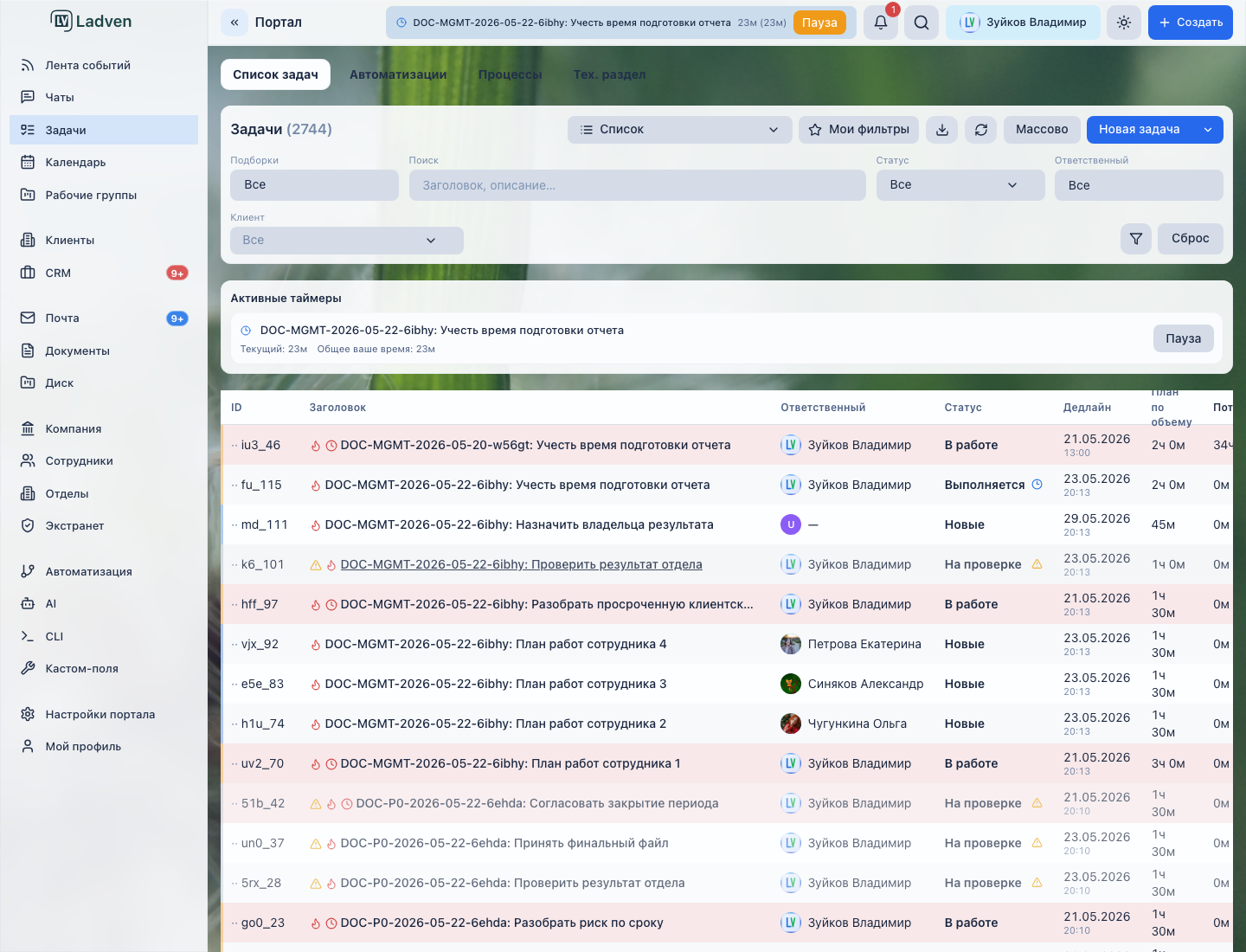This screenshot has height=952, width=1246.
Task: Open task link Проверить результат отдела k6_101
Action: 521,564
